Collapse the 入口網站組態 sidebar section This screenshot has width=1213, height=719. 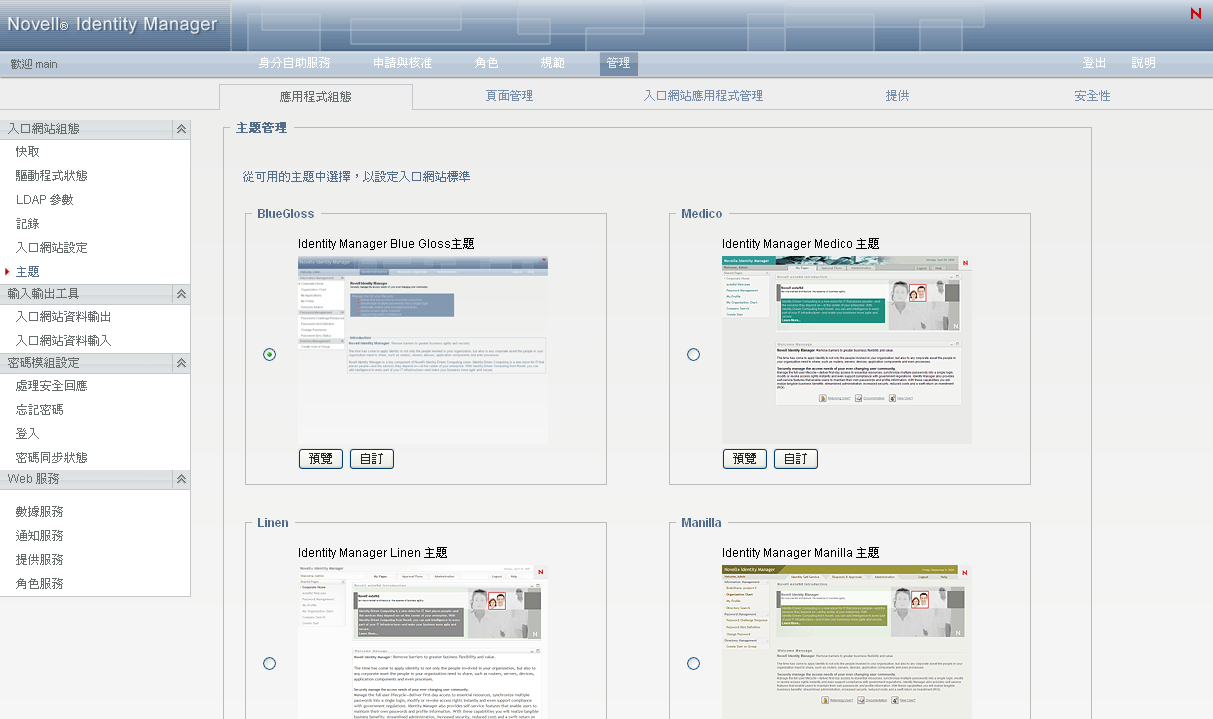point(181,129)
